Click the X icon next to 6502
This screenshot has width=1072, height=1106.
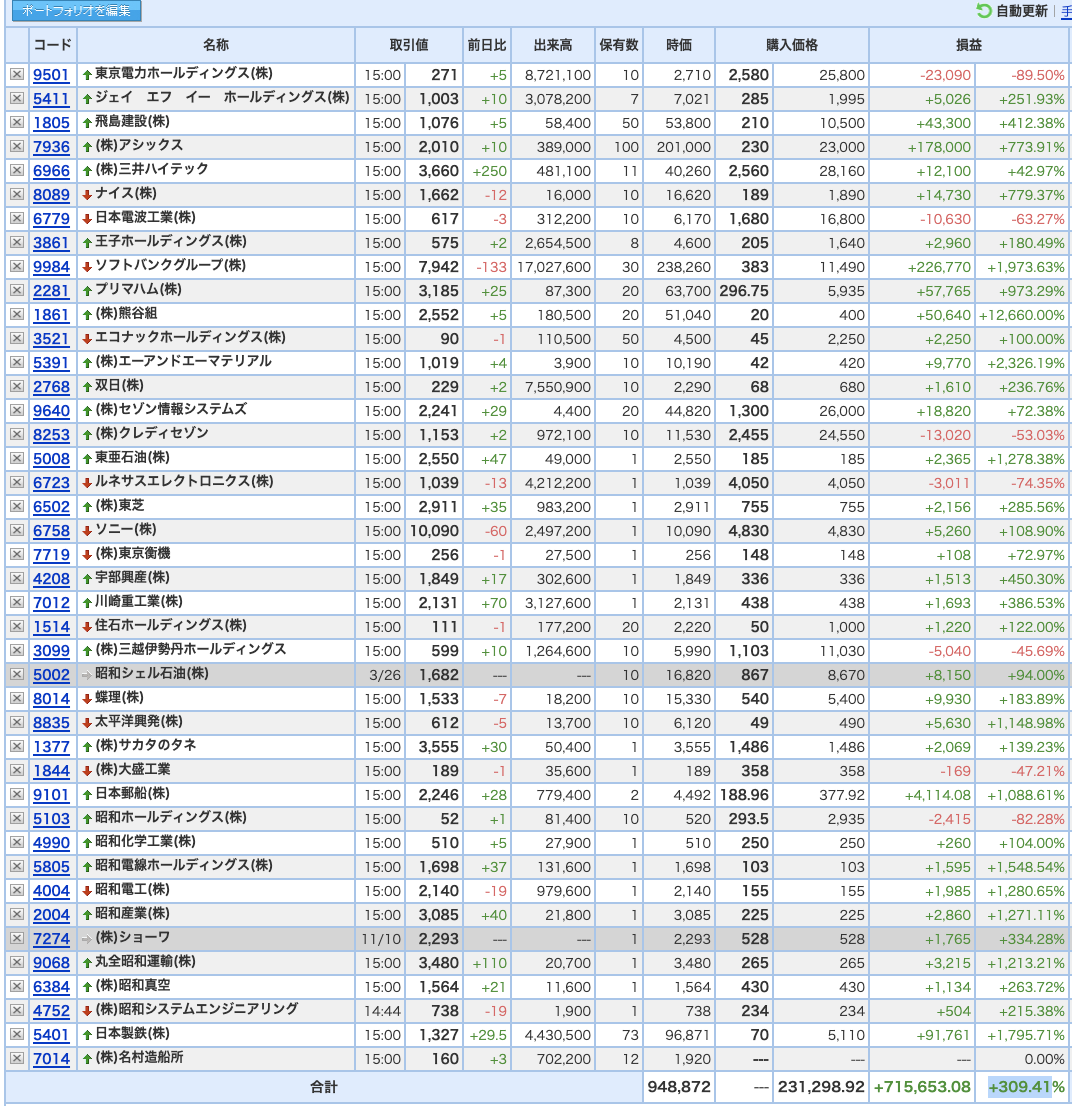tap(17, 506)
